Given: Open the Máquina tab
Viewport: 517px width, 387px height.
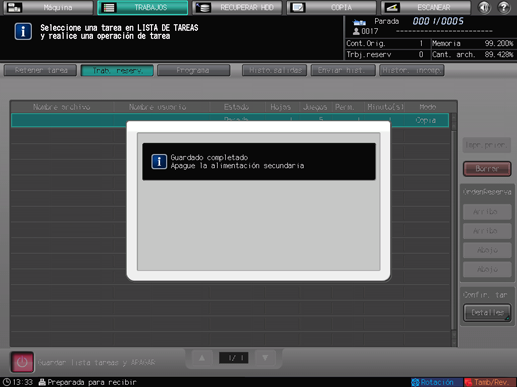Looking at the screenshot, I should pyautogui.click(x=48, y=7).
